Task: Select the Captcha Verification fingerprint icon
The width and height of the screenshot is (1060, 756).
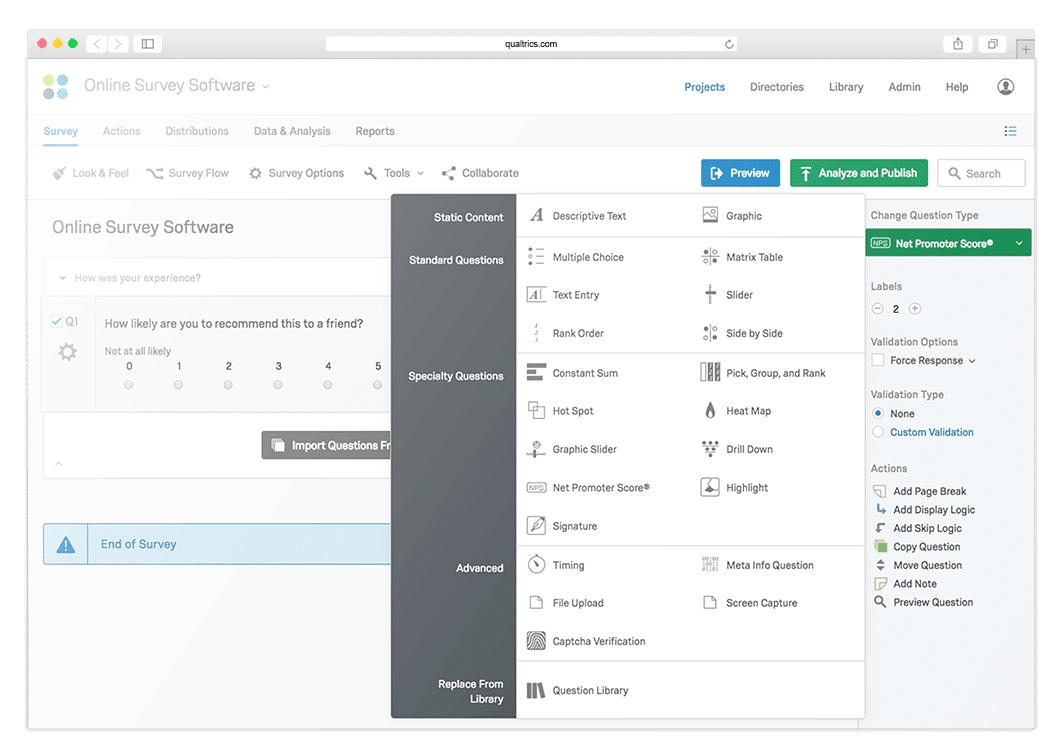Action: (x=536, y=642)
